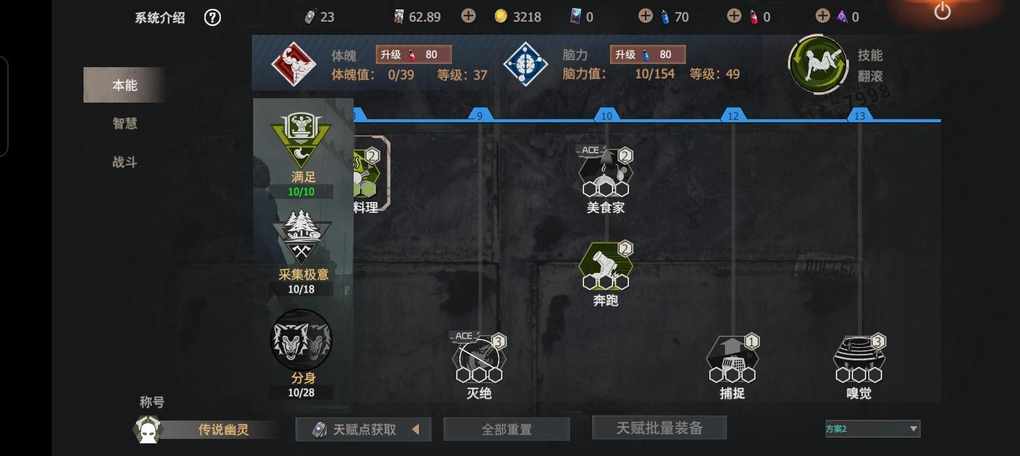The image size is (1020, 456).
Task: Expand 天赋点获取 with its arrow
Action: coord(415,429)
